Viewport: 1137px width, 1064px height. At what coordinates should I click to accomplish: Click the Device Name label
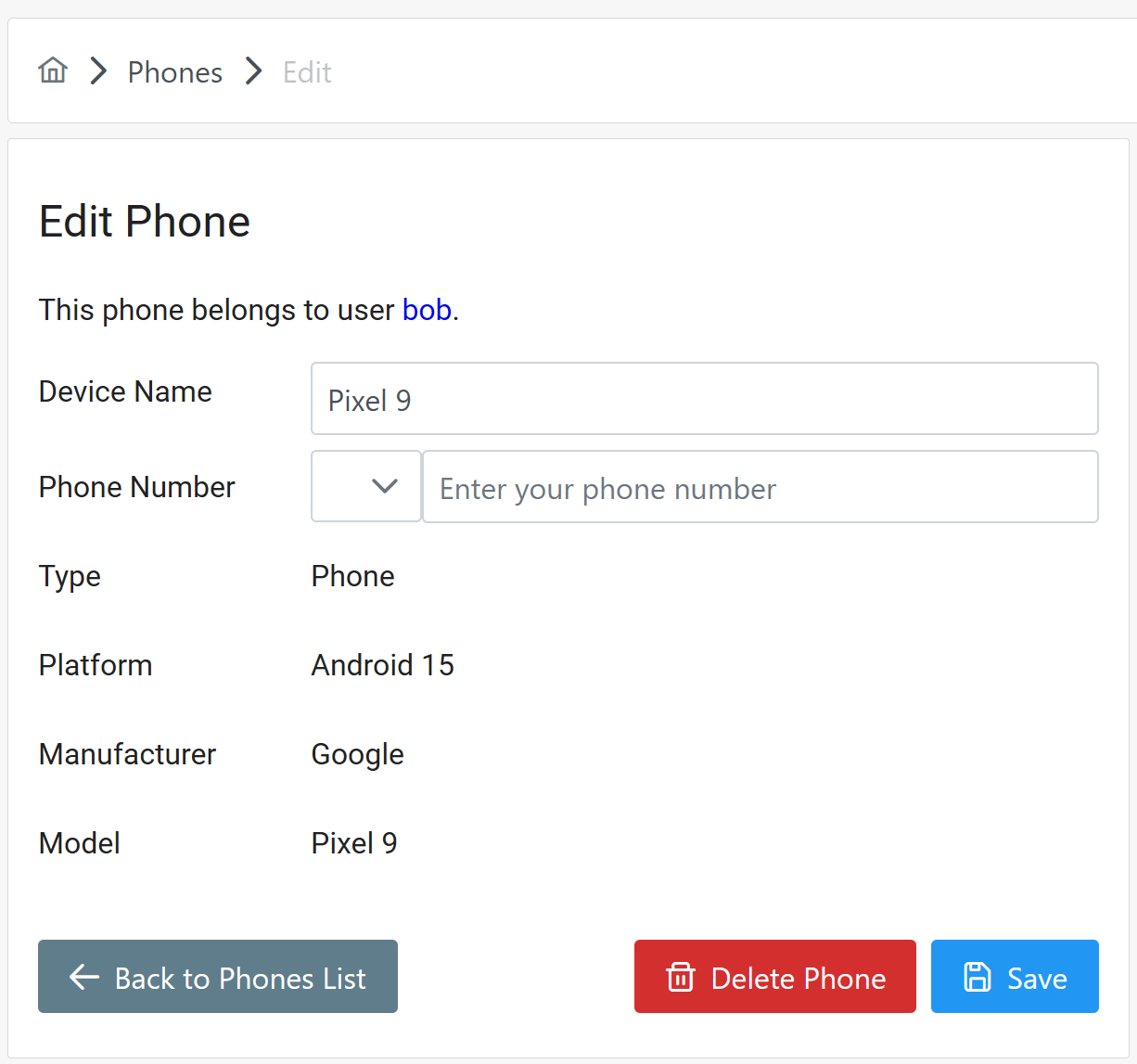click(x=125, y=391)
